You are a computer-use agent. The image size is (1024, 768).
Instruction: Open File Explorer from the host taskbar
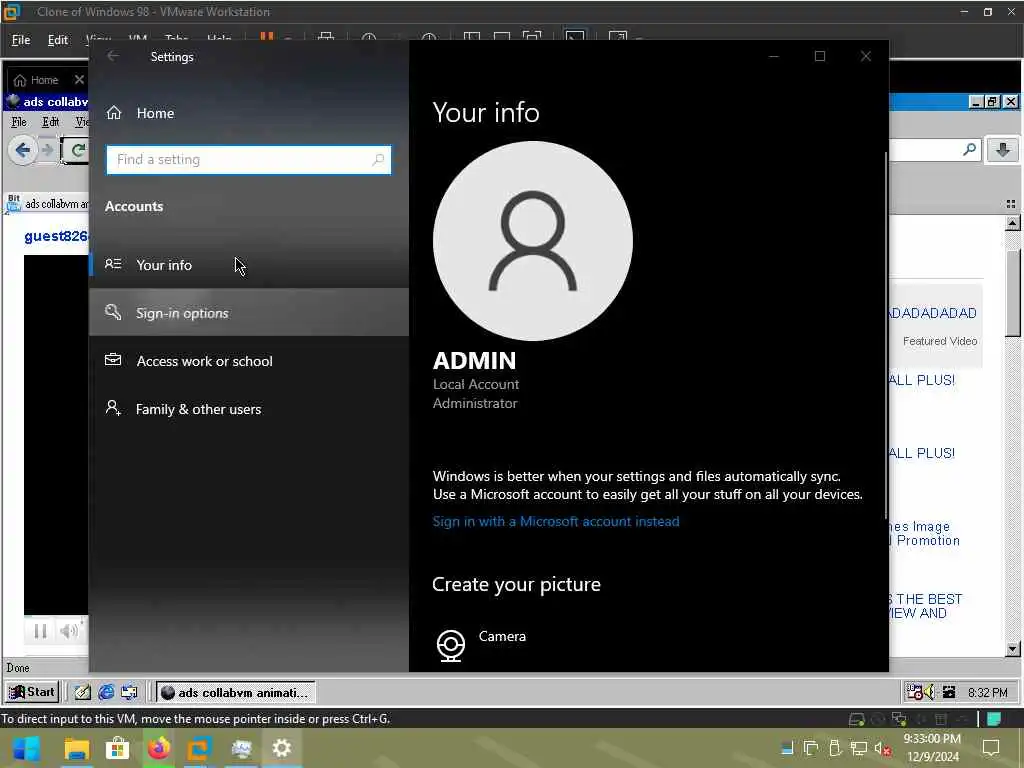(x=76, y=749)
